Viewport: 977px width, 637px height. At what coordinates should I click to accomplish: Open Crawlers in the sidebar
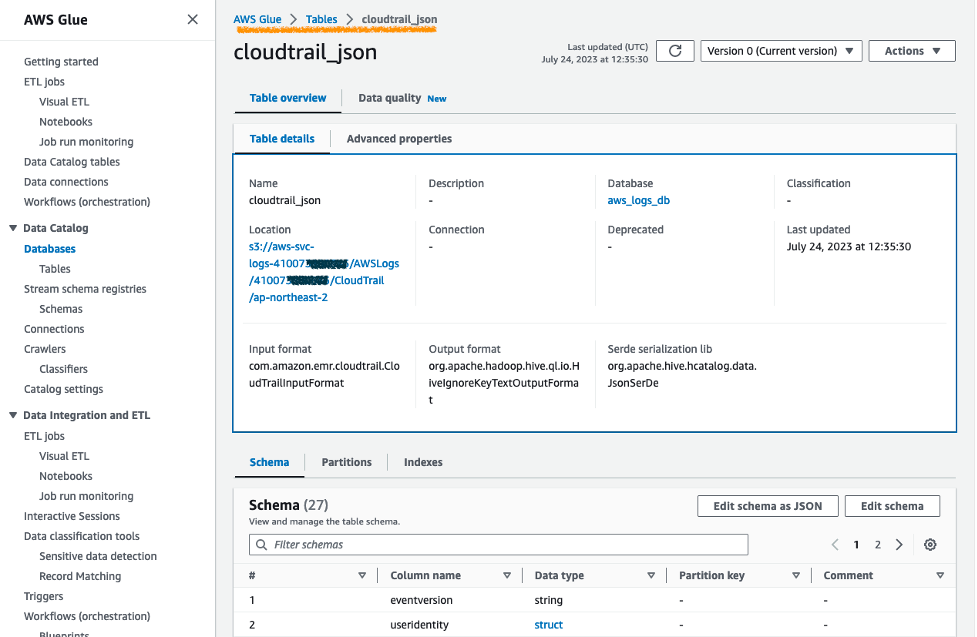(45, 349)
